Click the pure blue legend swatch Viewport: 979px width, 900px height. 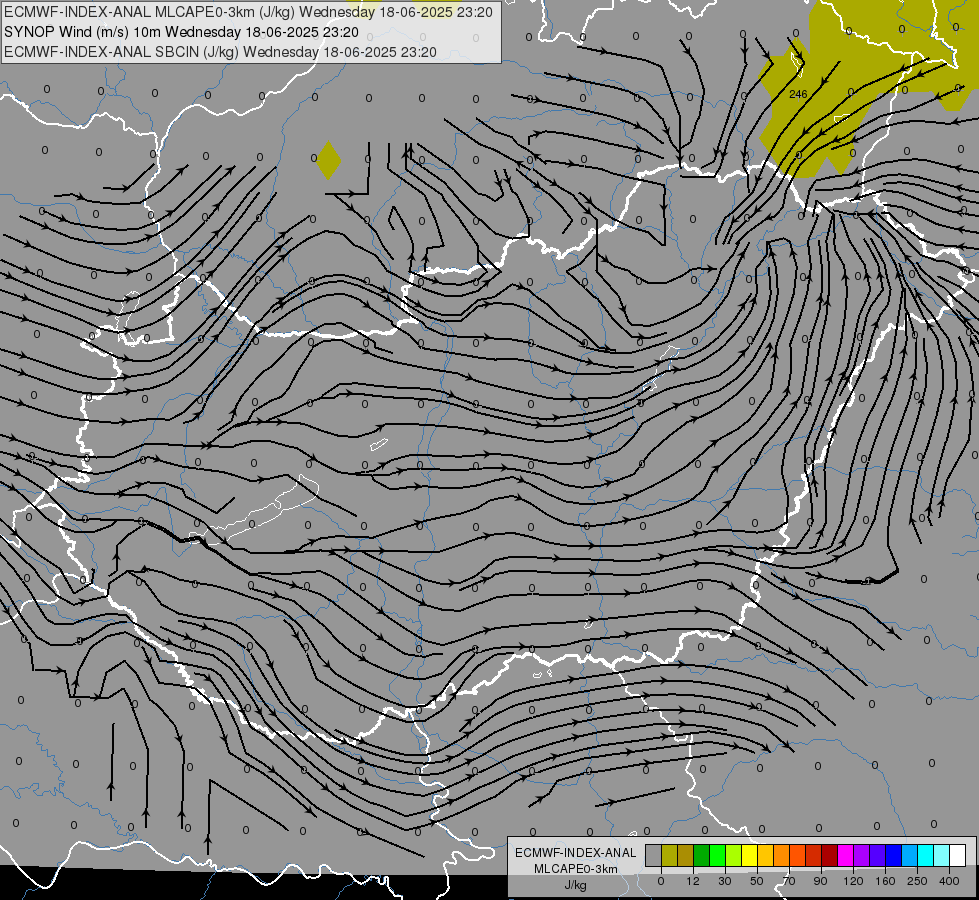click(x=893, y=856)
